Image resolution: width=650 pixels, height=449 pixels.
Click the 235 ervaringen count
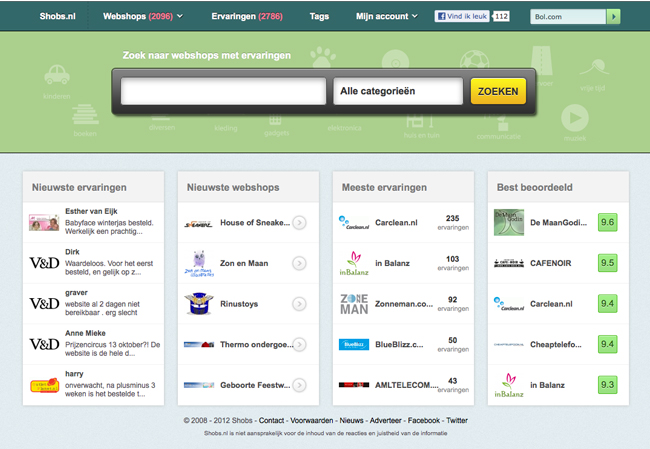tap(453, 223)
